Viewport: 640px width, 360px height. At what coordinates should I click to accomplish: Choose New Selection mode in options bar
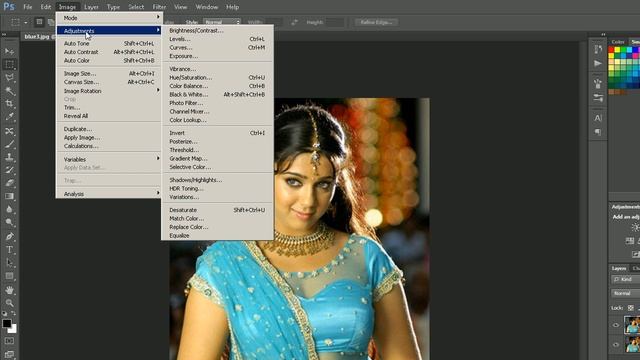pyautogui.click(x=39, y=22)
